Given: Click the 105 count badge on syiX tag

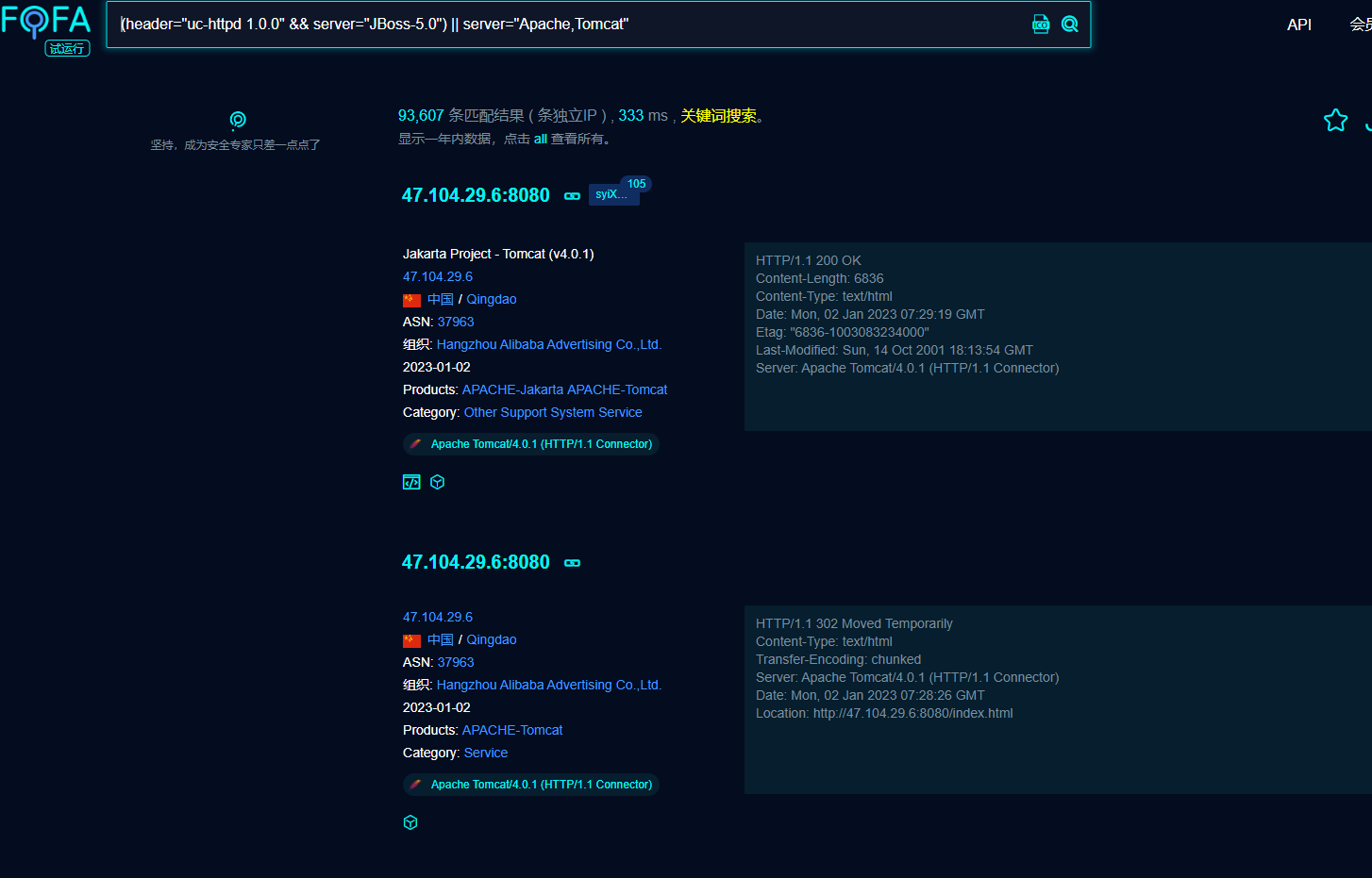Looking at the screenshot, I should (x=637, y=184).
